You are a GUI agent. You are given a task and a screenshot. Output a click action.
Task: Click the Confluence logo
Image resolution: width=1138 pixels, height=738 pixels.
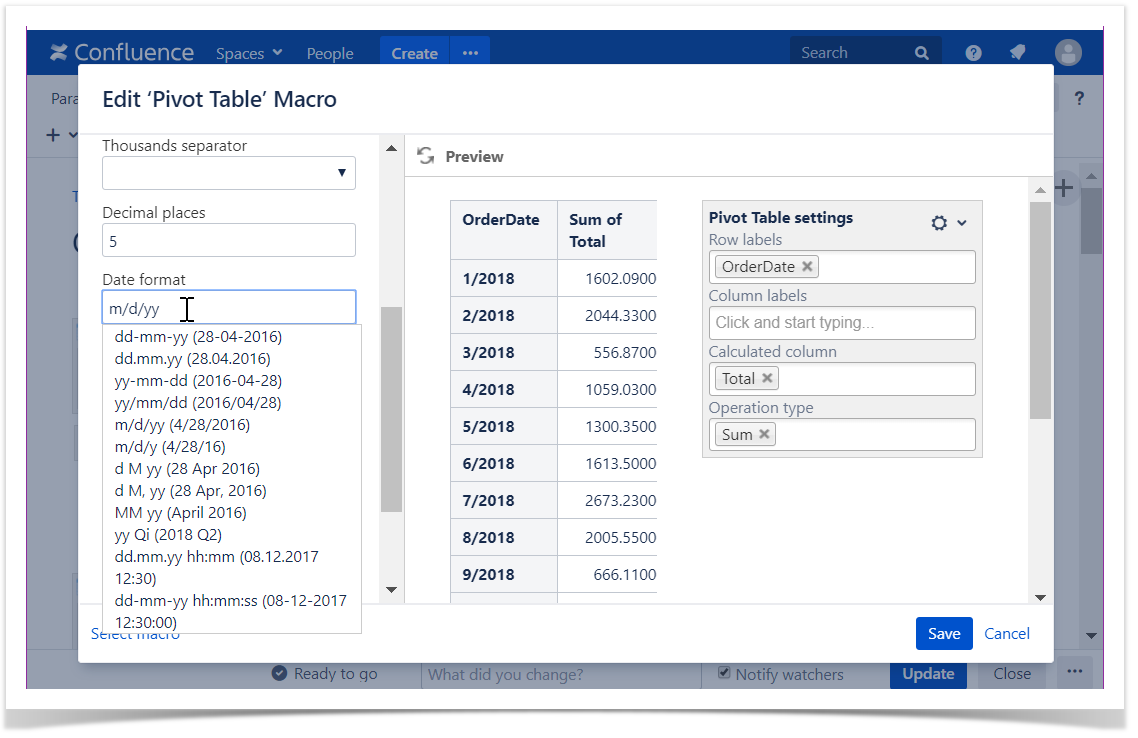tap(122, 53)
